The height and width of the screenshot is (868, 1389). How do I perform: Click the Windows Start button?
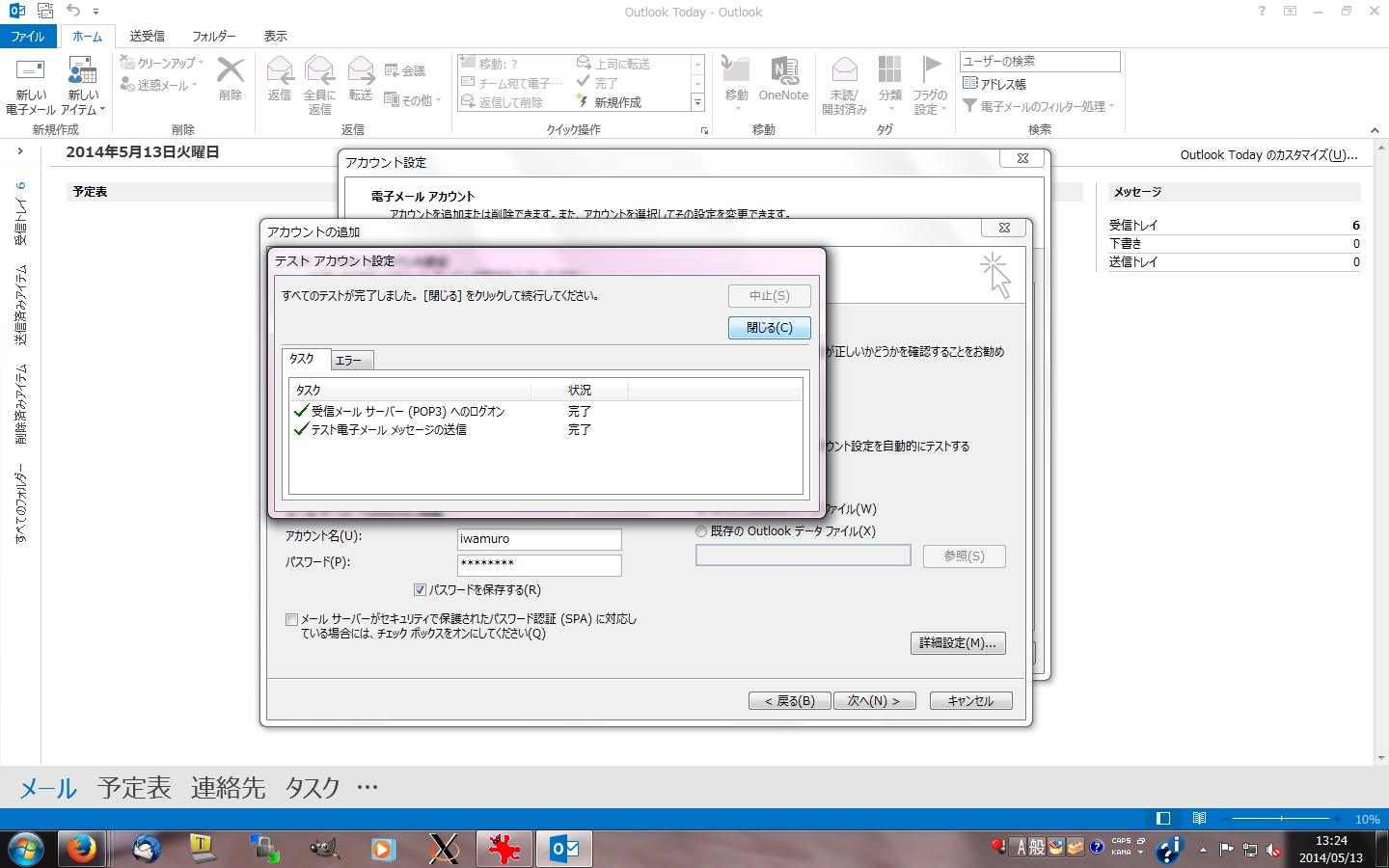(x=26, y=849)
